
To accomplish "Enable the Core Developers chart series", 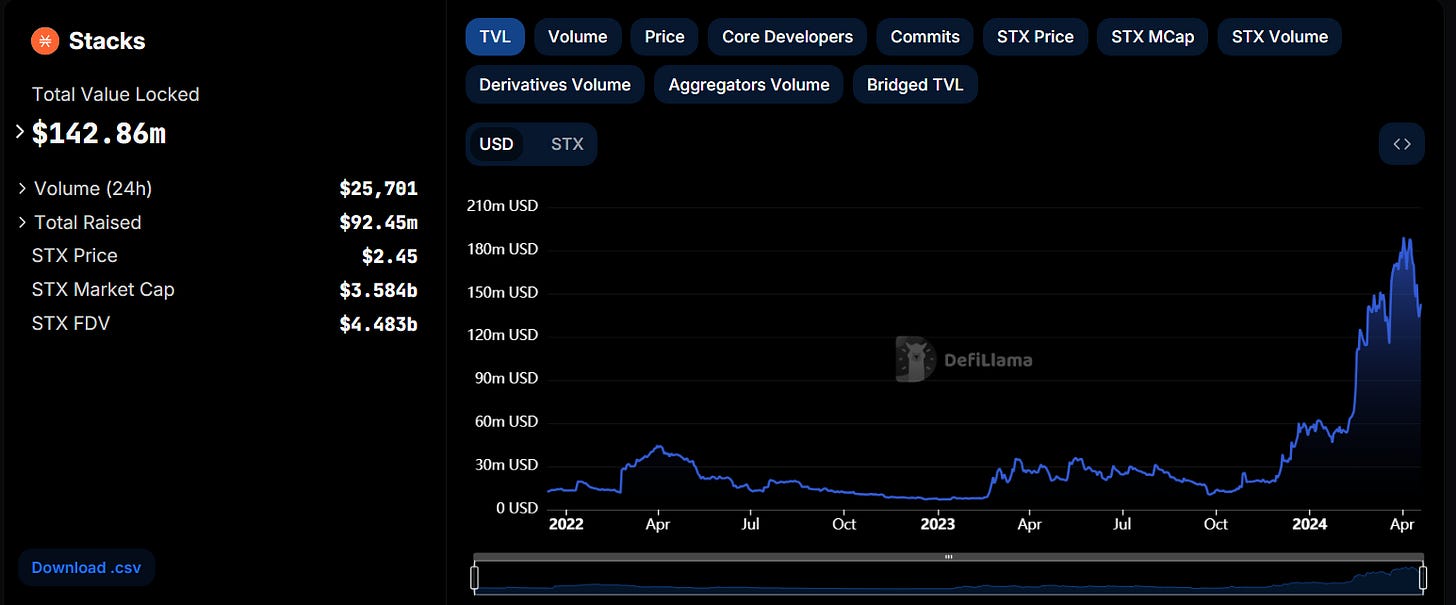I will 788,37.
